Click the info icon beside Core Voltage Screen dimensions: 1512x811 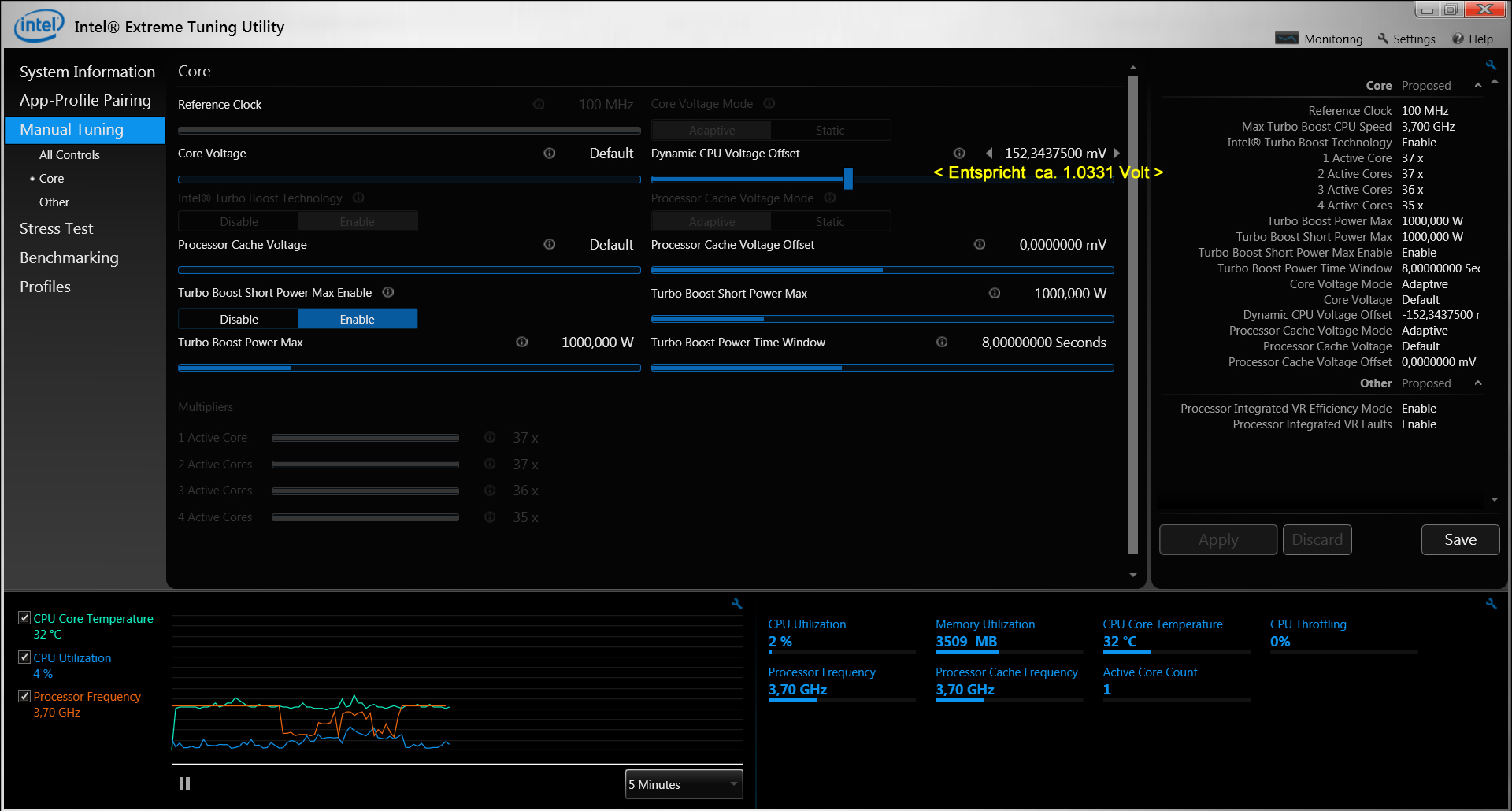[x=550, y=154]
